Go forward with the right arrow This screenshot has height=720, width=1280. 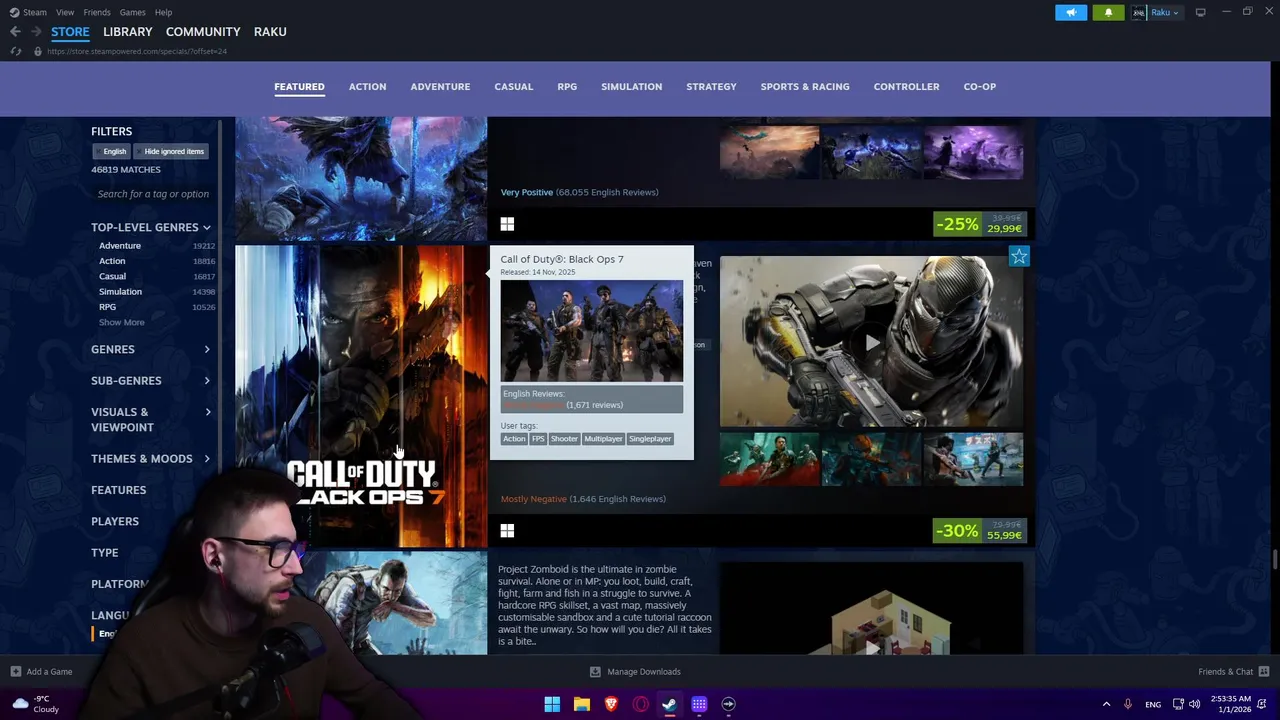(x=36, y=32)
